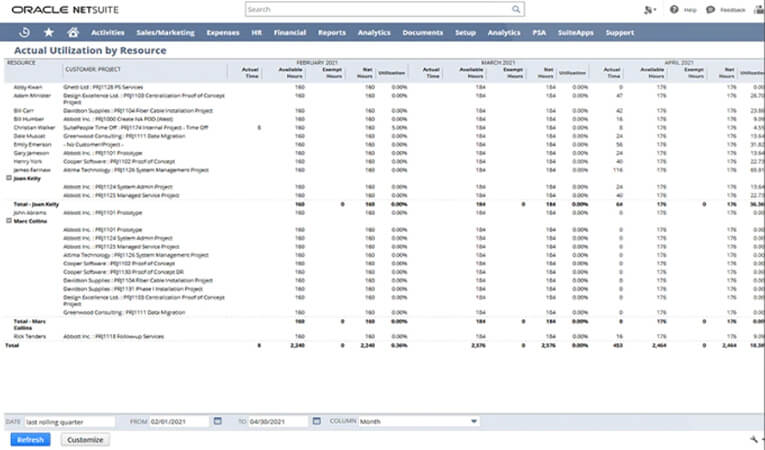Open the PSA menu
The image size is (765, 450).
click(x=539, y=32)
